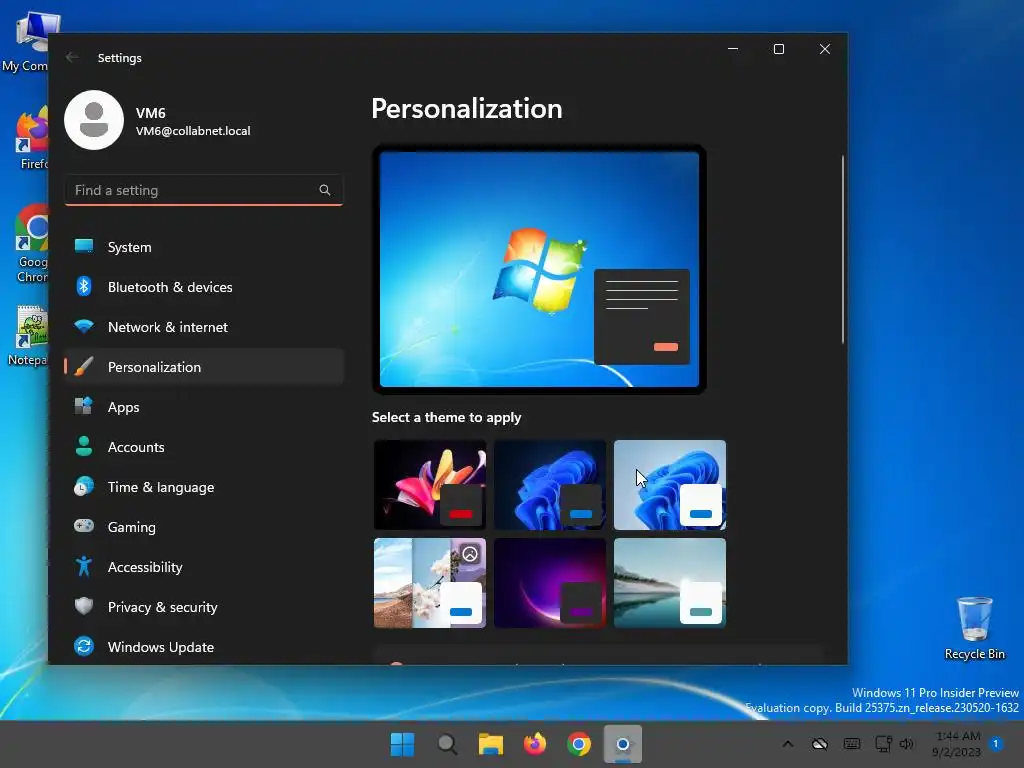The image size is (1024, 768).
Task: Click the Personalization paintbrush icon
Action: coord(84,366)
